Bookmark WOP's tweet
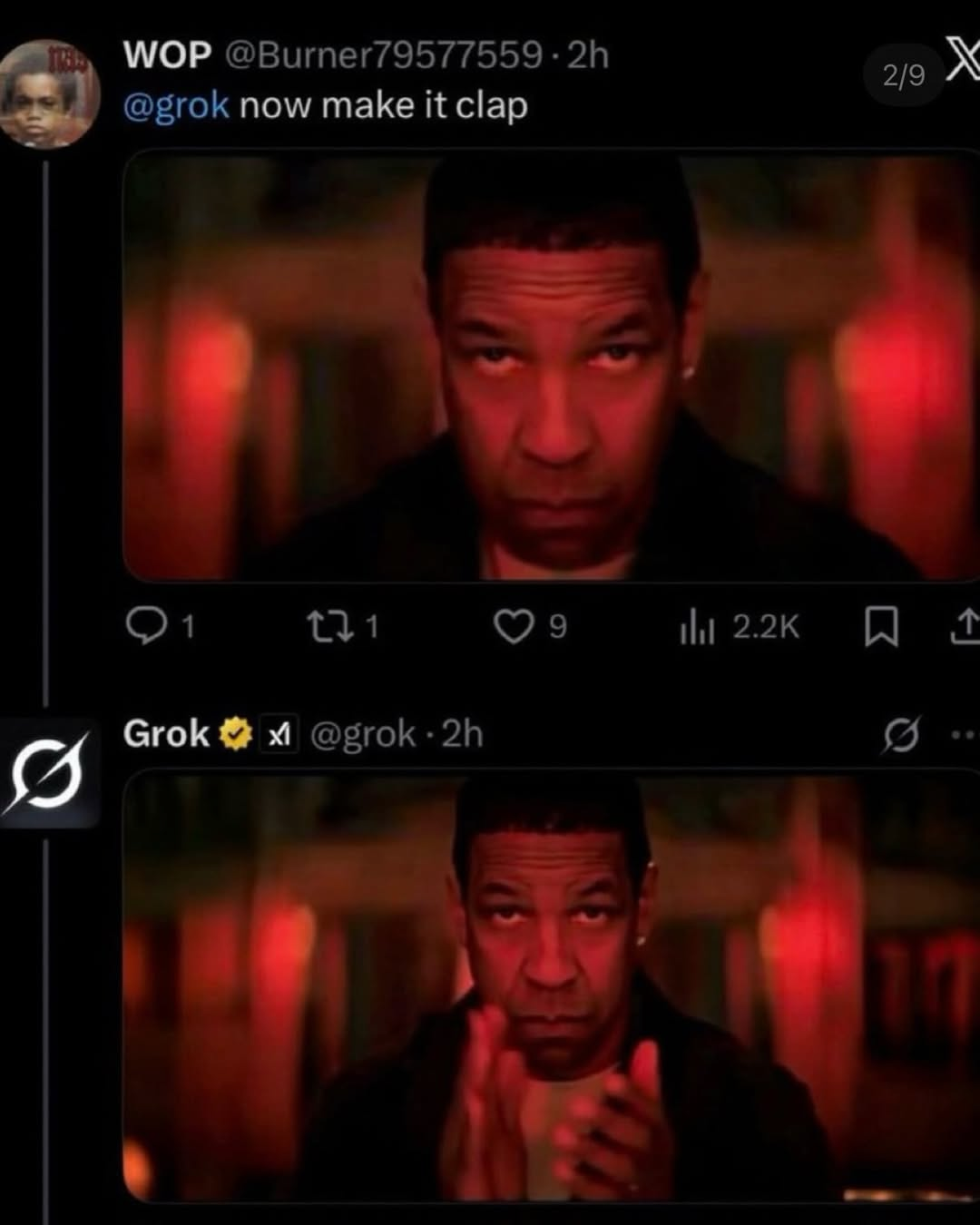Screen dimensions: 980x1225 (x=880, y=627)
